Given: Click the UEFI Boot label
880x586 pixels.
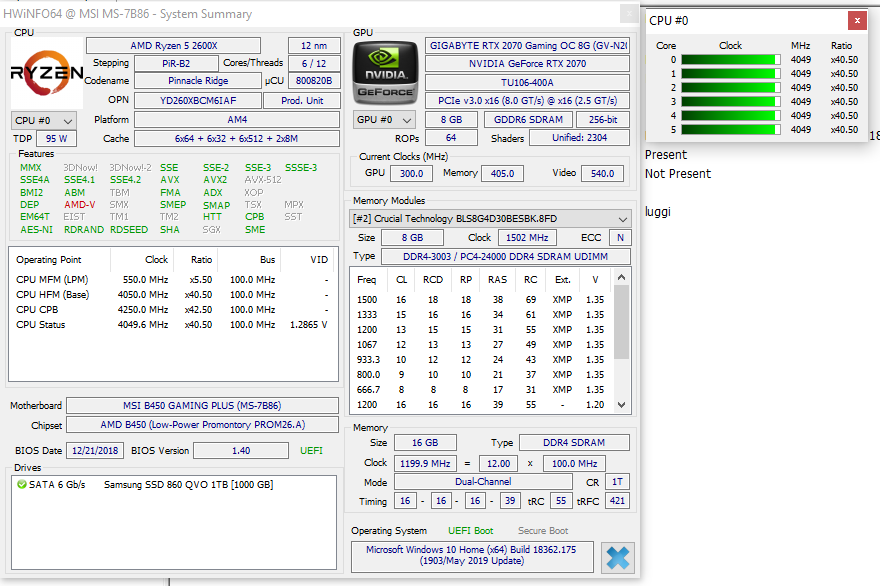Looking at the screenshot, I should 470,530.
